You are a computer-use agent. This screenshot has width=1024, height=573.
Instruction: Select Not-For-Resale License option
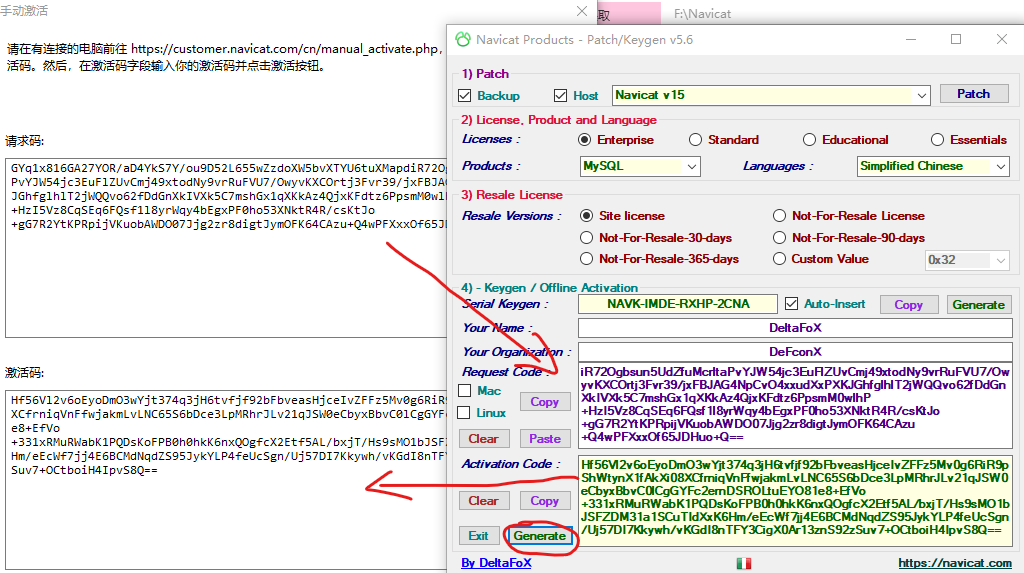coord(779,216)
